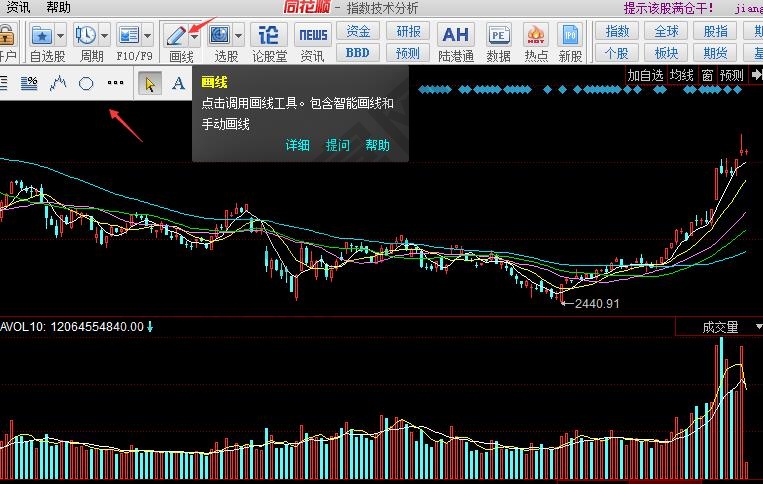Image resolution: width=763 pixels, height=484 pixels.
Task: Open the PE 数据 icon
Action: tap(498, 36)
